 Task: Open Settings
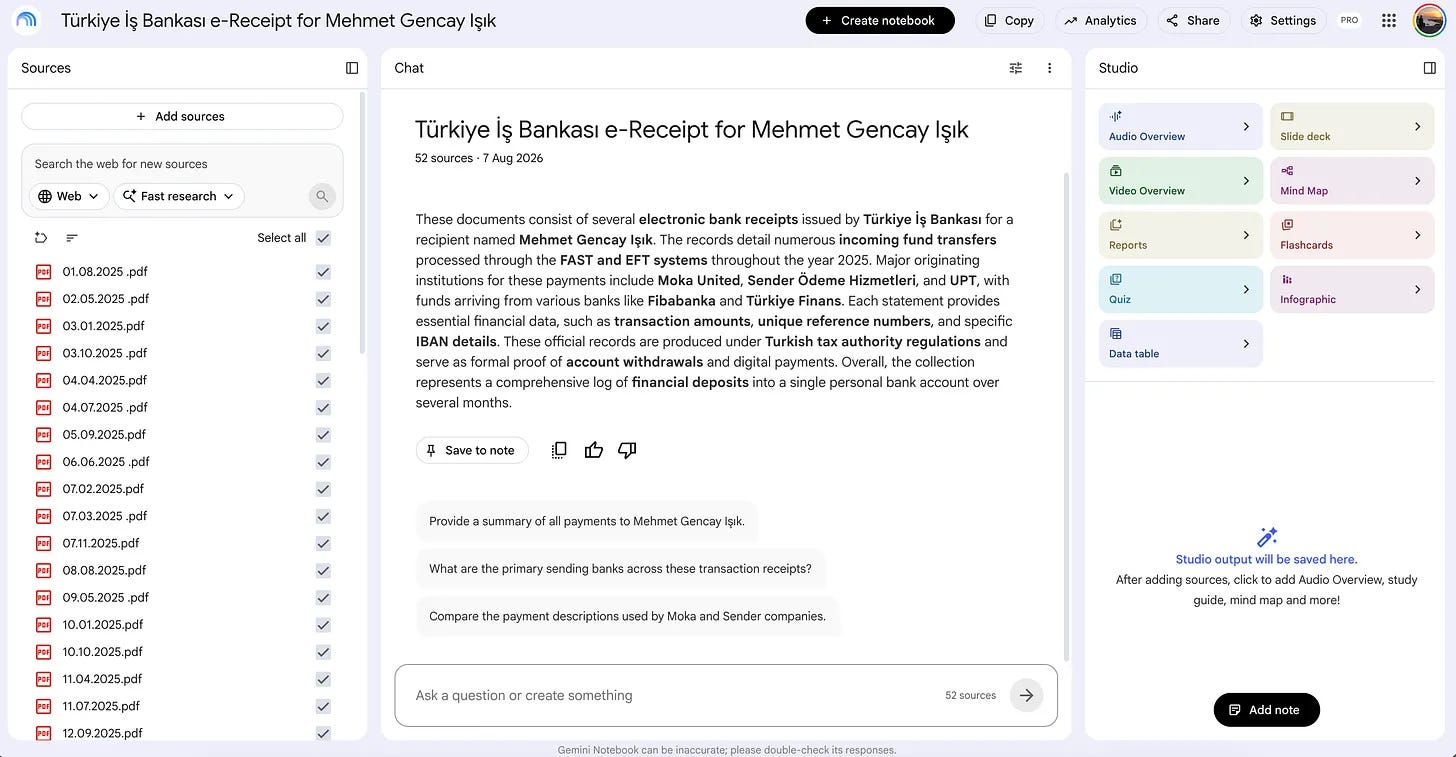[1284, 21]
